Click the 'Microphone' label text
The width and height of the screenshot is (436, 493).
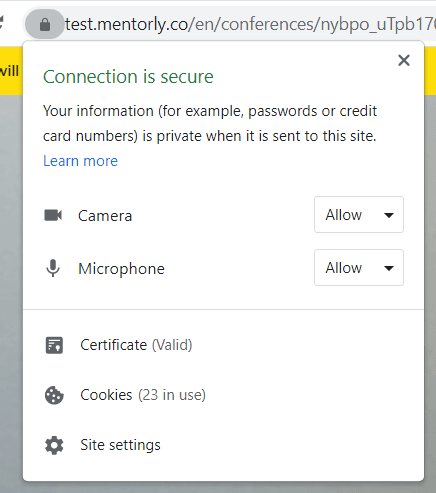click(121, 269)
